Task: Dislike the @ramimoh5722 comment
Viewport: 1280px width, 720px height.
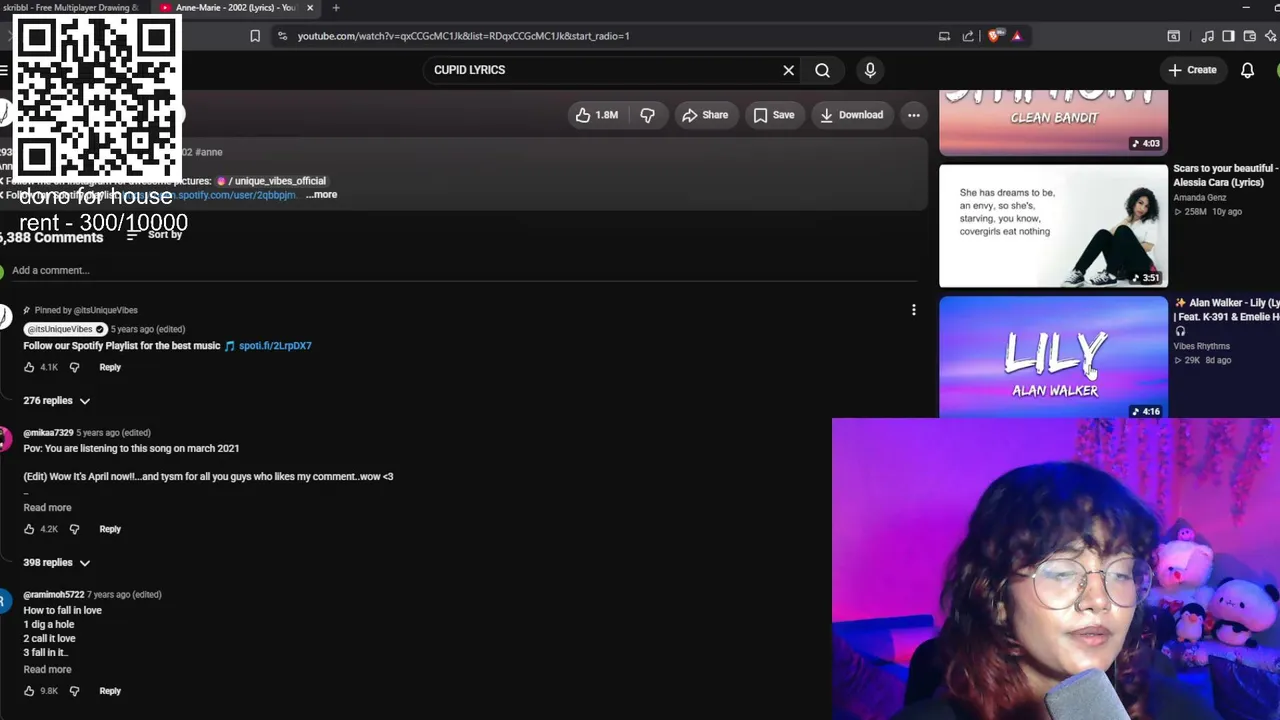Action: tap(74, 691)
